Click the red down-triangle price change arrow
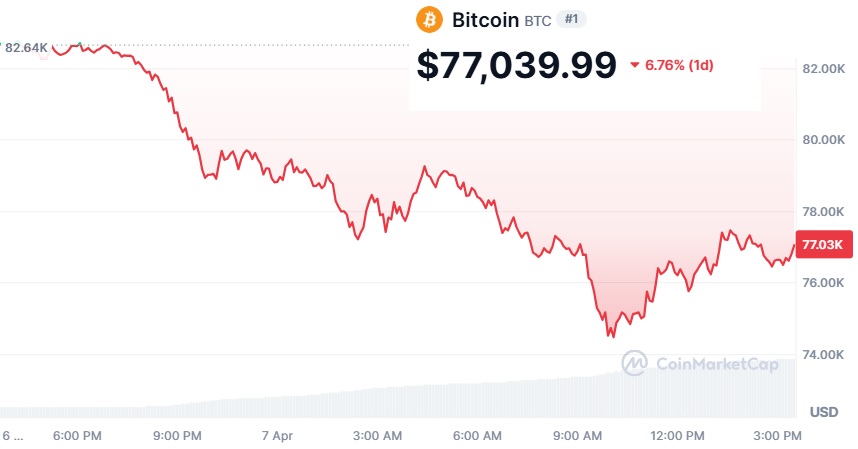Viewport: 858px width, 449px height. coord(635,65)
